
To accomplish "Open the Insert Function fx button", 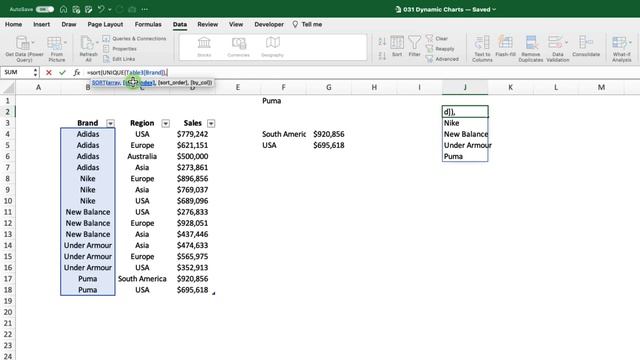I will point(76,72).
